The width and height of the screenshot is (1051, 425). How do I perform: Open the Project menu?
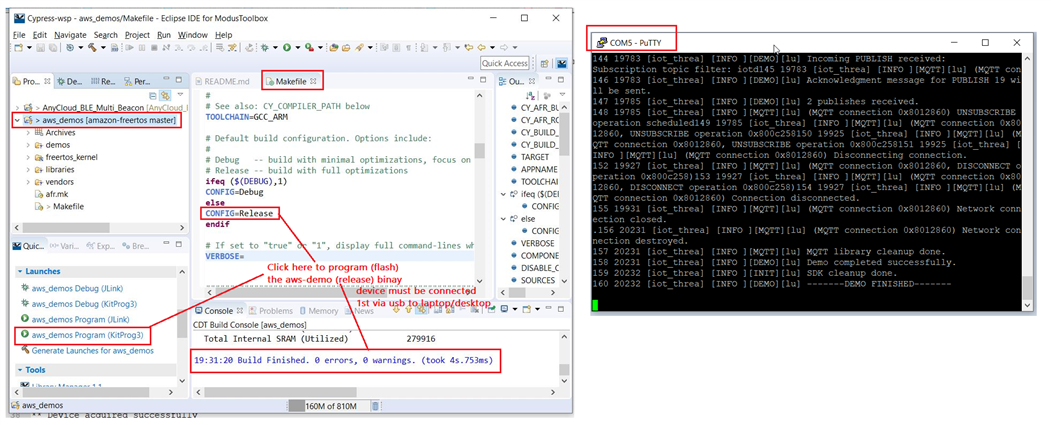[137, 34]
